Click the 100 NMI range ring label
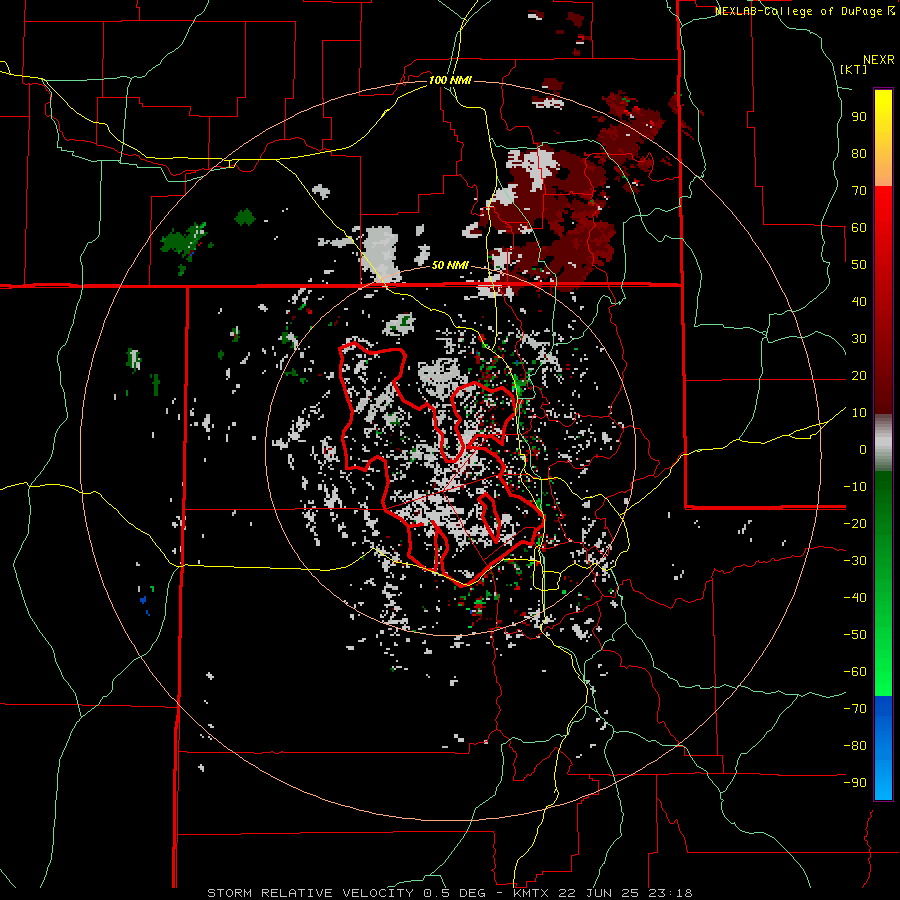Image resolution: width=900 pixels, height=900 pixels. click(450, 80)
